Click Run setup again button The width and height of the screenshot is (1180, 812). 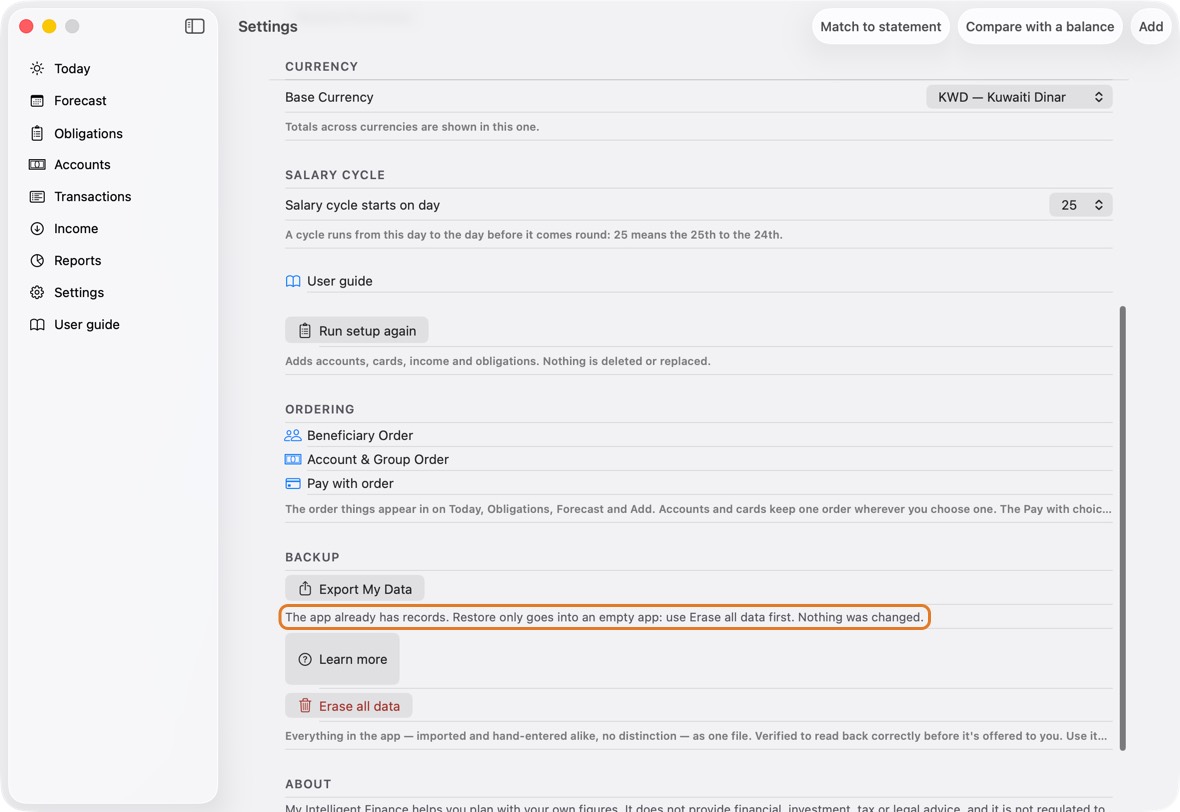click(356, 330)
